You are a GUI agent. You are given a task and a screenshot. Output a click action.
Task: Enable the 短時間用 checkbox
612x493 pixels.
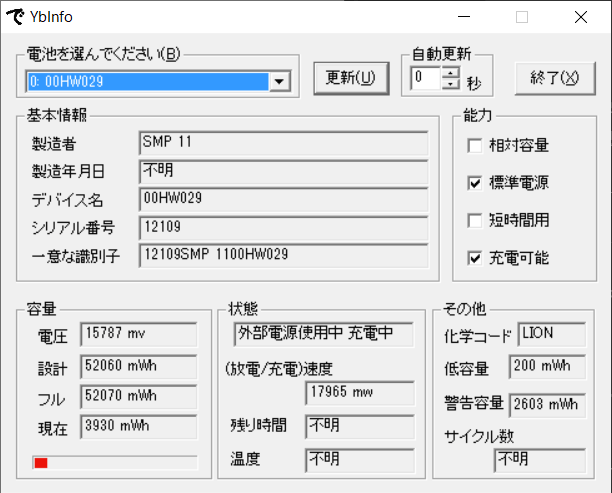point(475,220)
